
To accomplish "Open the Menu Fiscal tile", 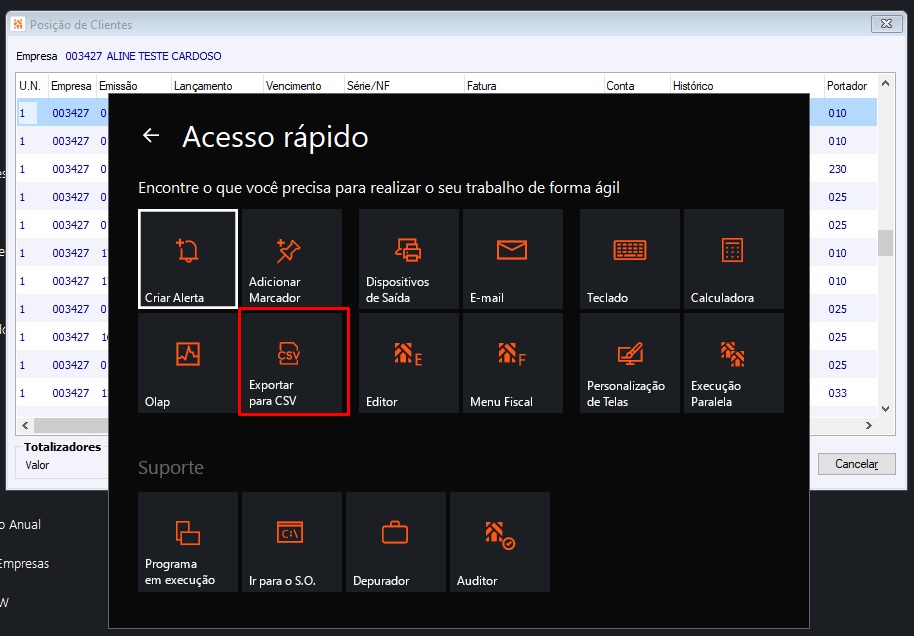I will tap(512, 363).
